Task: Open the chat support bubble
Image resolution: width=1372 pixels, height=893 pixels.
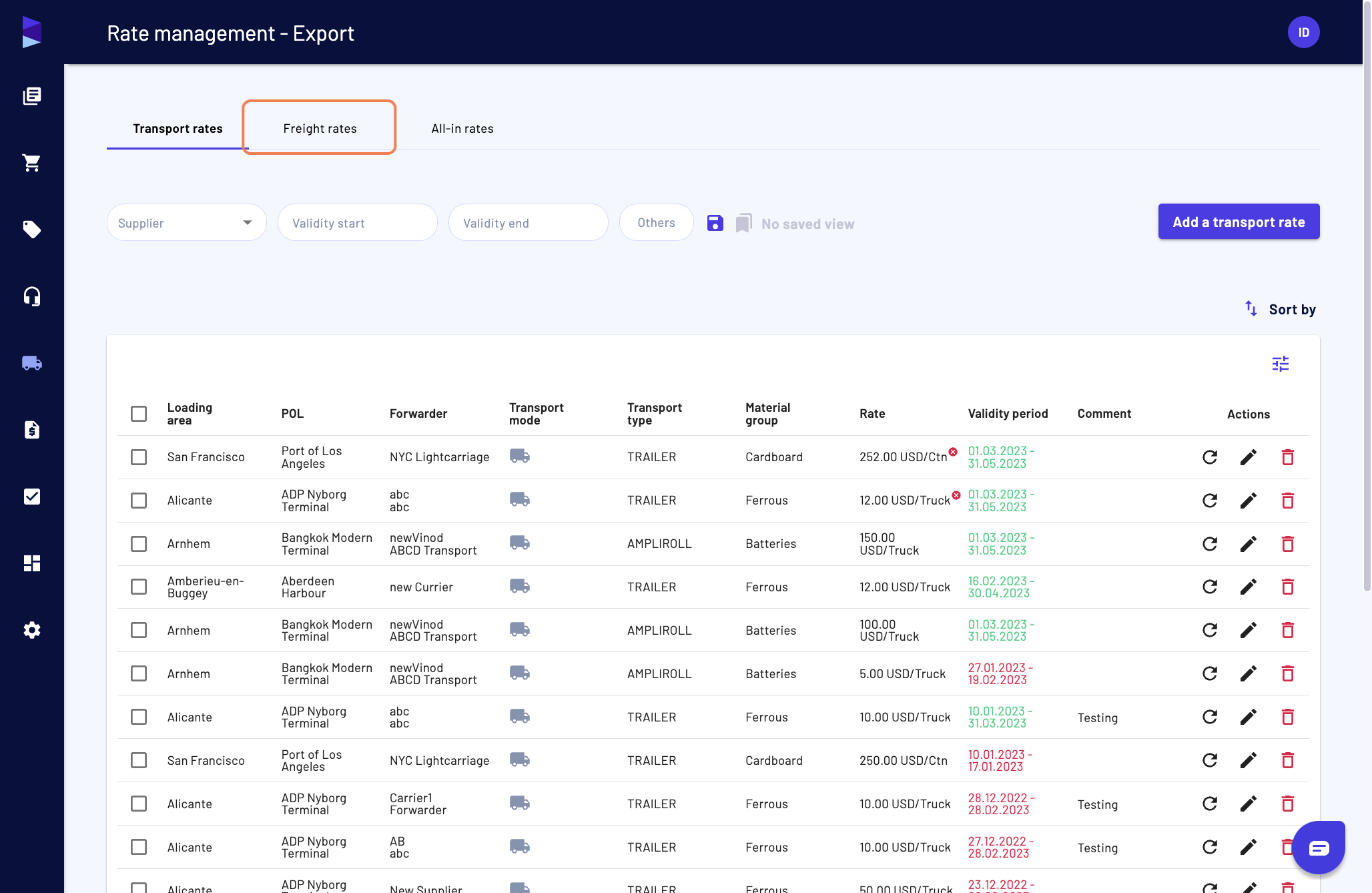Action: [x=1319, y=848]
